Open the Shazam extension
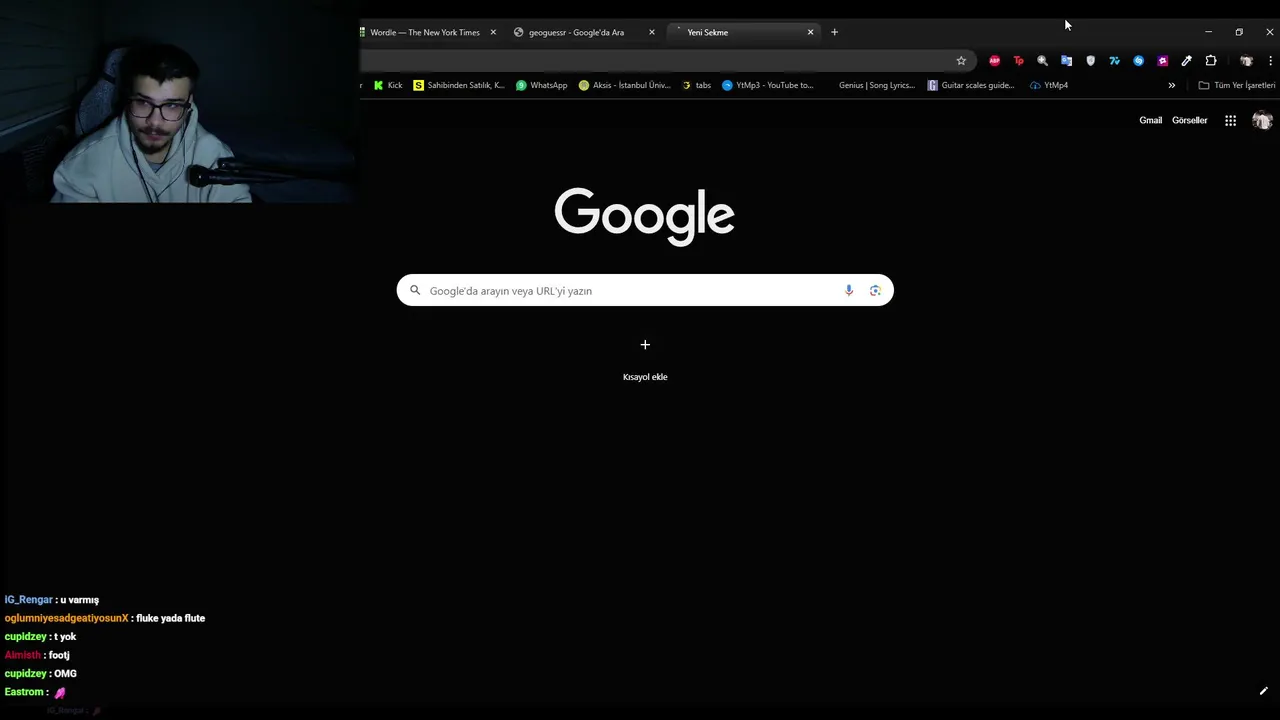The height and width of the screenshot is (720, 1280). click(x=1138, y=61)
